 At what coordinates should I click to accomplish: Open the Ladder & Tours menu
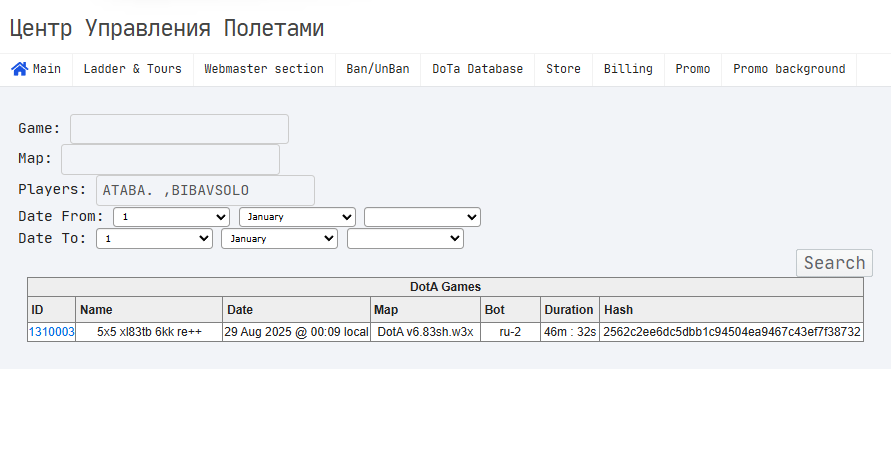coord(132,69)
